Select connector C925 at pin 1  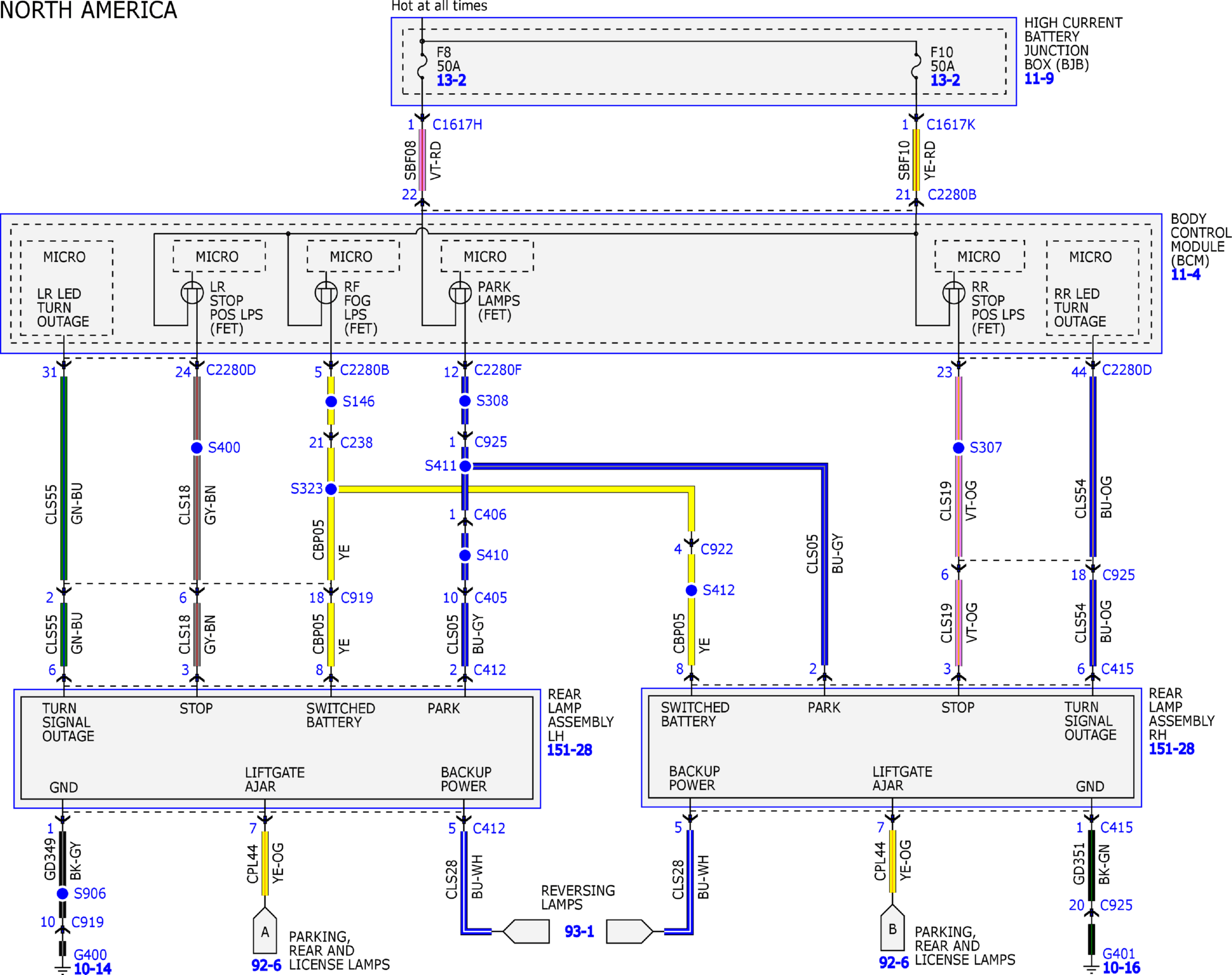[490, 442]
